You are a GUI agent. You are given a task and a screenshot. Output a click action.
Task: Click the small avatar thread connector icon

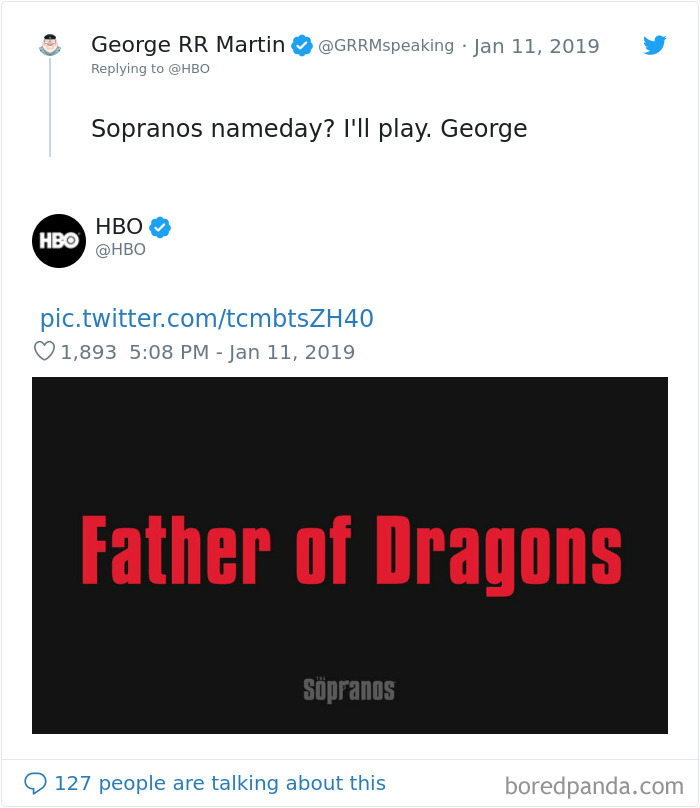point(49,45)
